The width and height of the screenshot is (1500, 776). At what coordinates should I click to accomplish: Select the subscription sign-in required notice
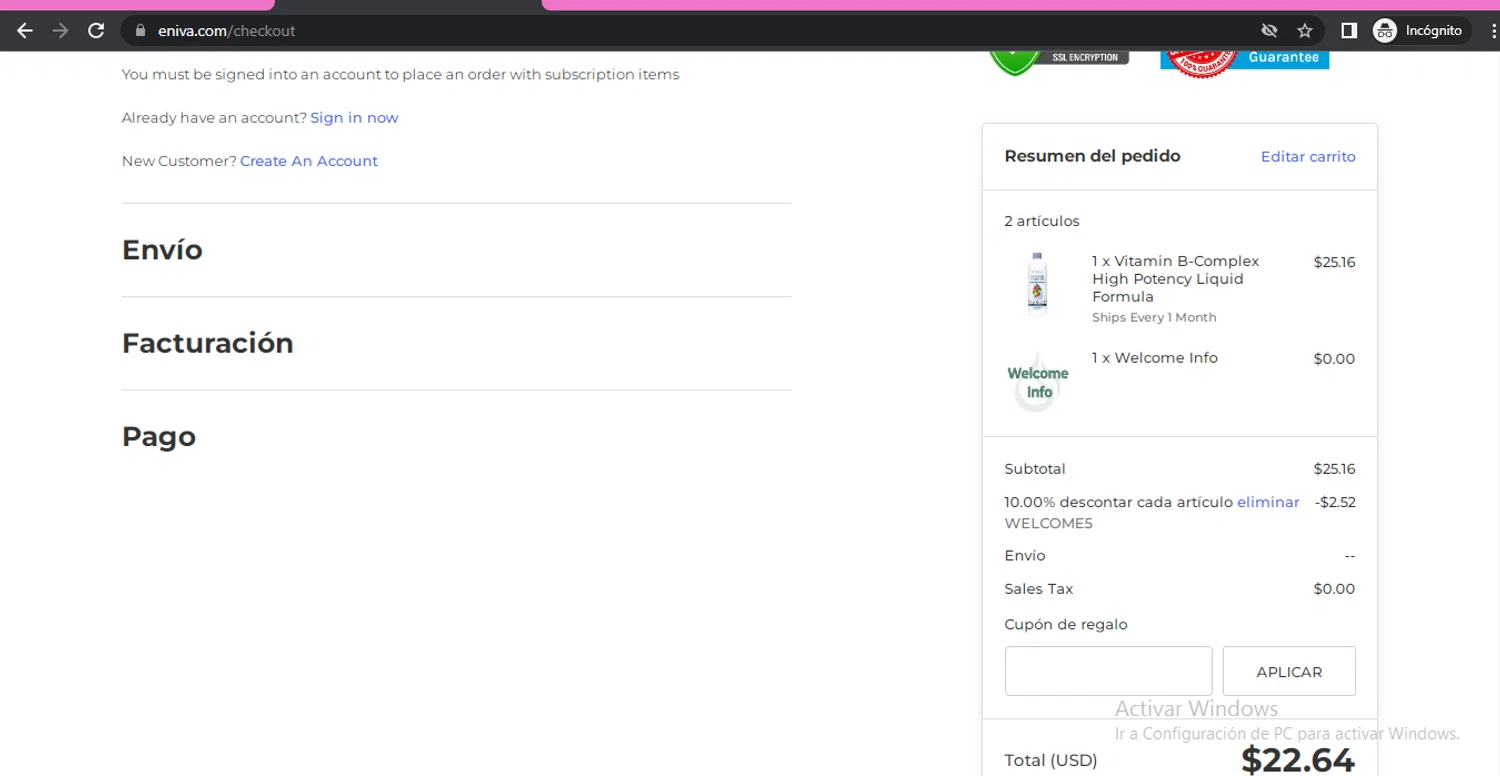point(400,74)
